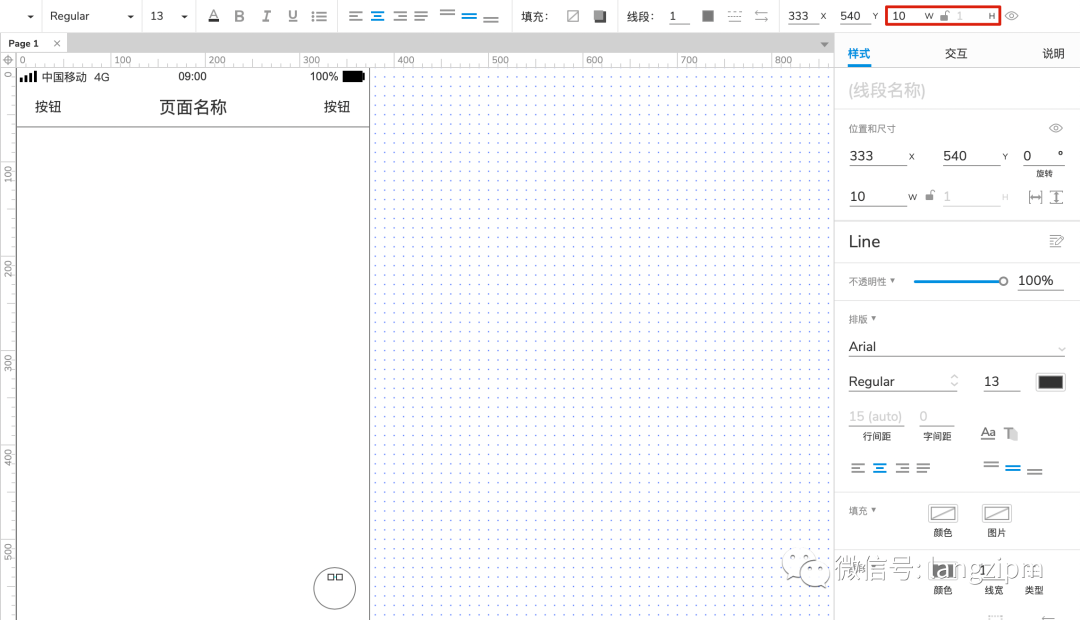
Task: Click the opacity slider handle
Action: [x=1004, y=281]
